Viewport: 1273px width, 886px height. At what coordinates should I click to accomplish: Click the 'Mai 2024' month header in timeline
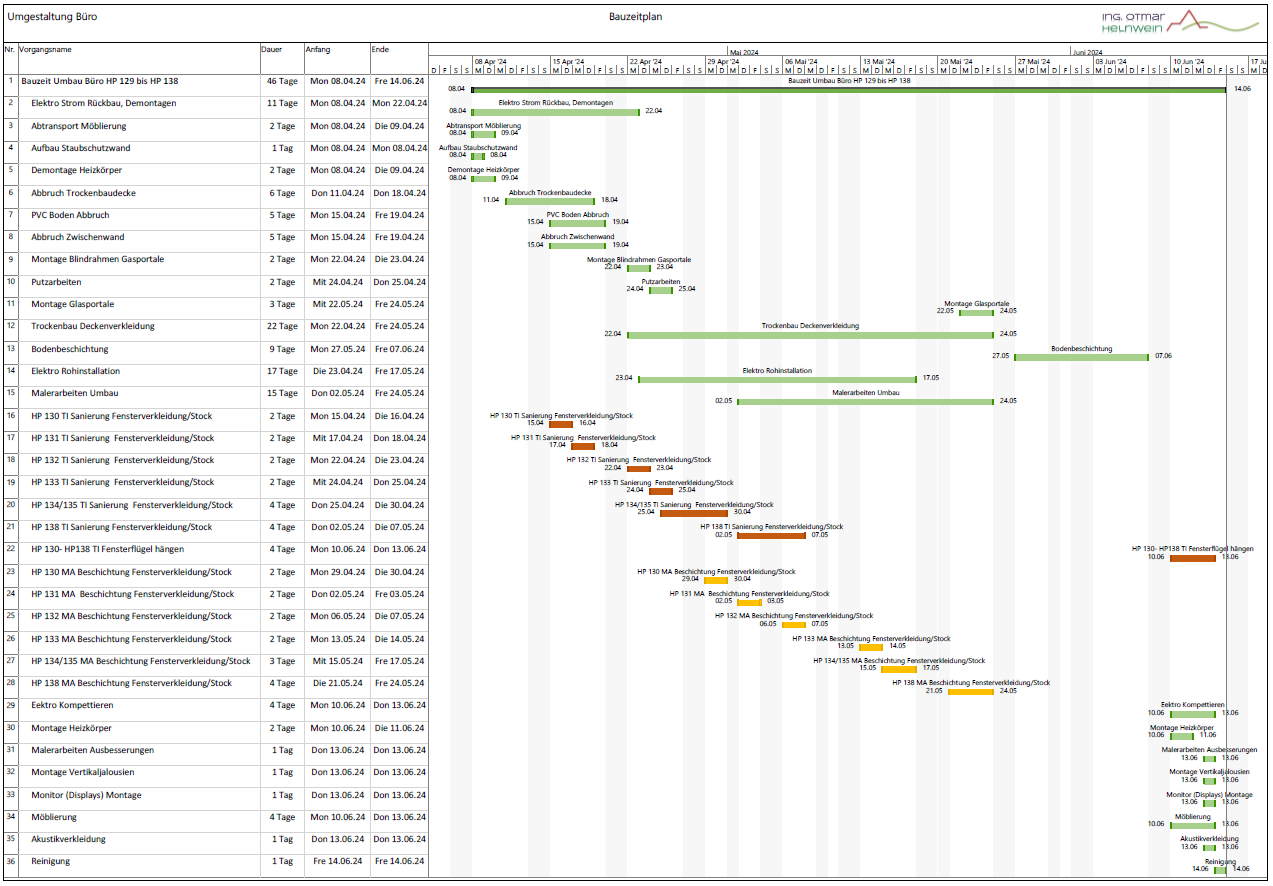(x=744, y=52)
